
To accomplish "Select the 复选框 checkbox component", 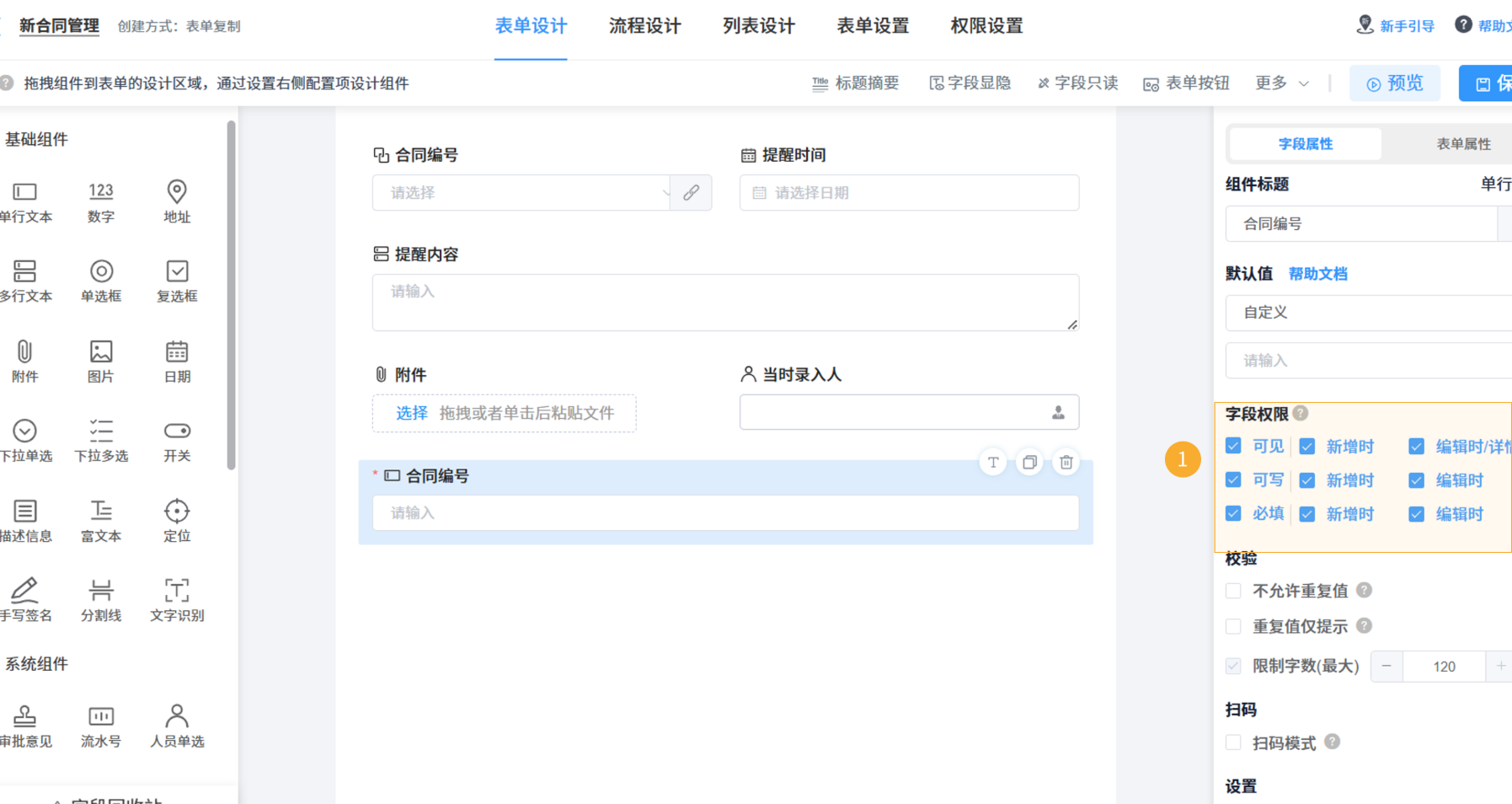I will [x=177, y=281].
